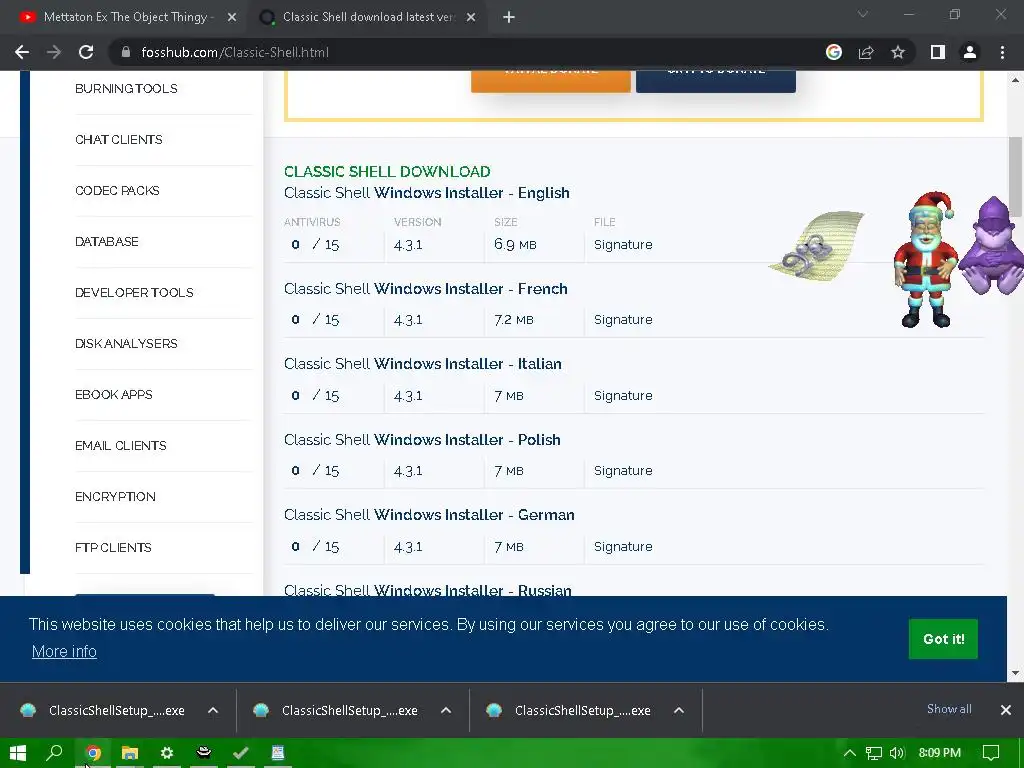Open Windows taskbar search
Image resolution: width=1024 pixels, height=768 pixels.
pos(54,753)
